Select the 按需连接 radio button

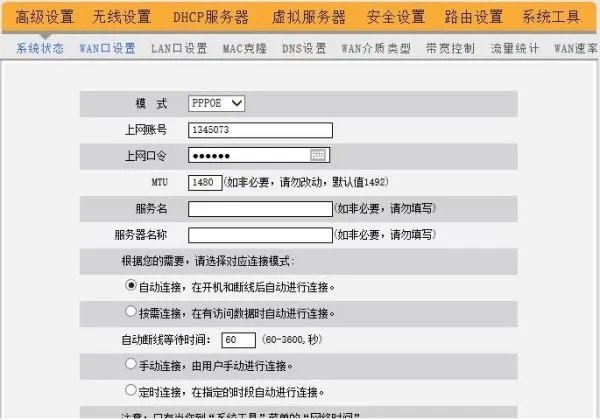pos(130,311)
